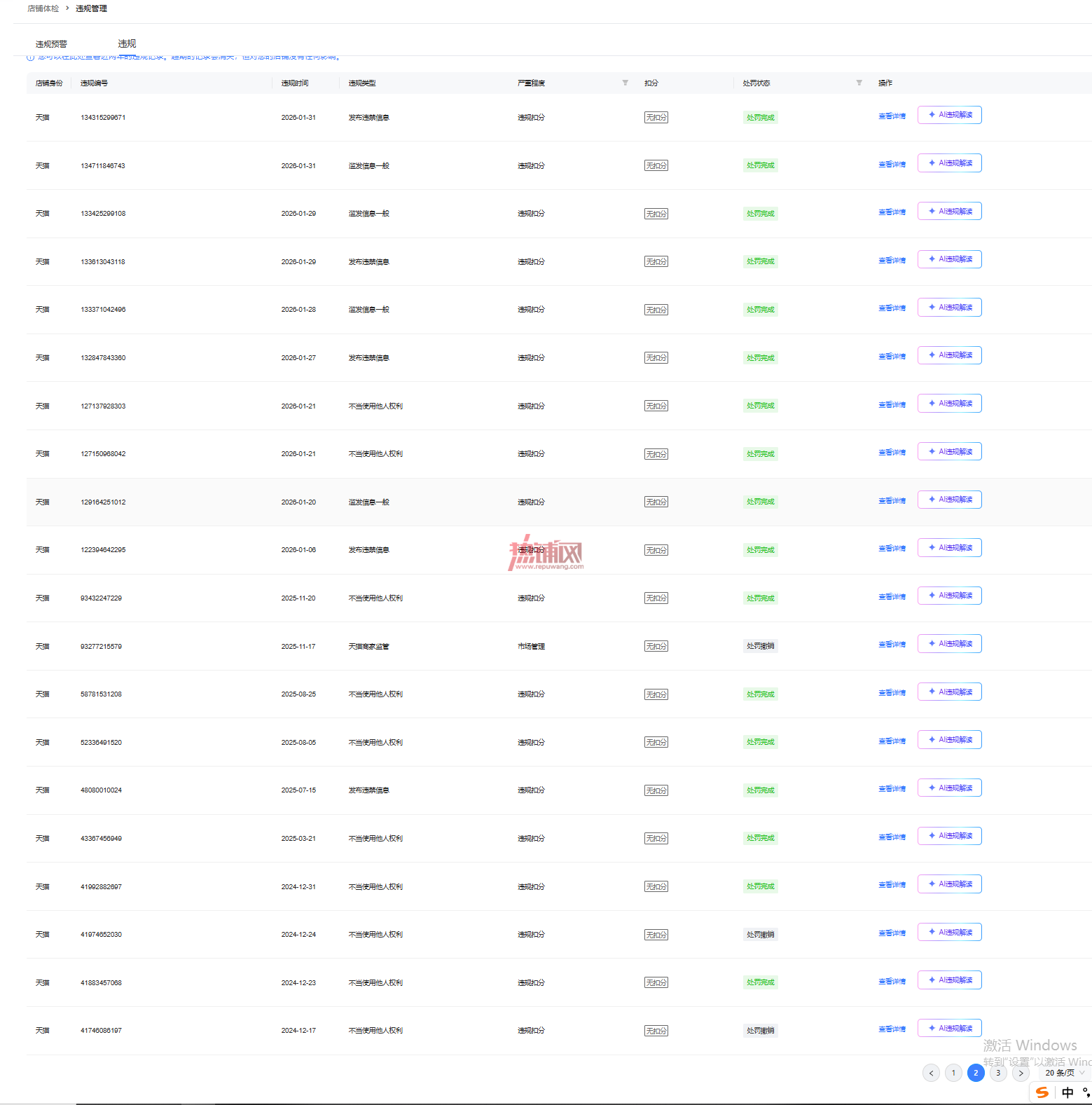Open the penalty status column filter icon
This screenshot has height=1105, width=1092.
859,83
